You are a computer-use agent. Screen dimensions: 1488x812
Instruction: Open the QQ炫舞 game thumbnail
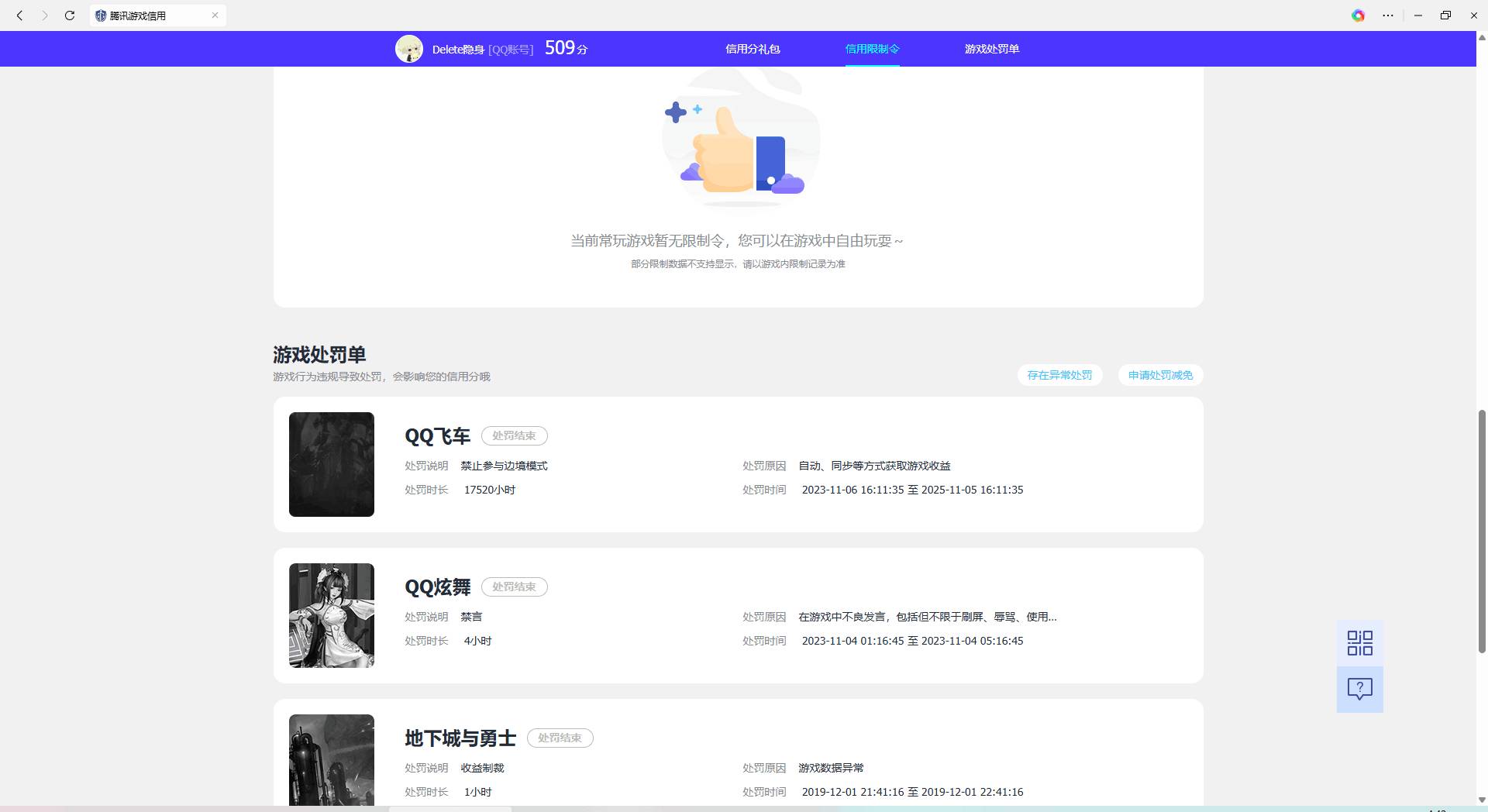pos(332,615)
